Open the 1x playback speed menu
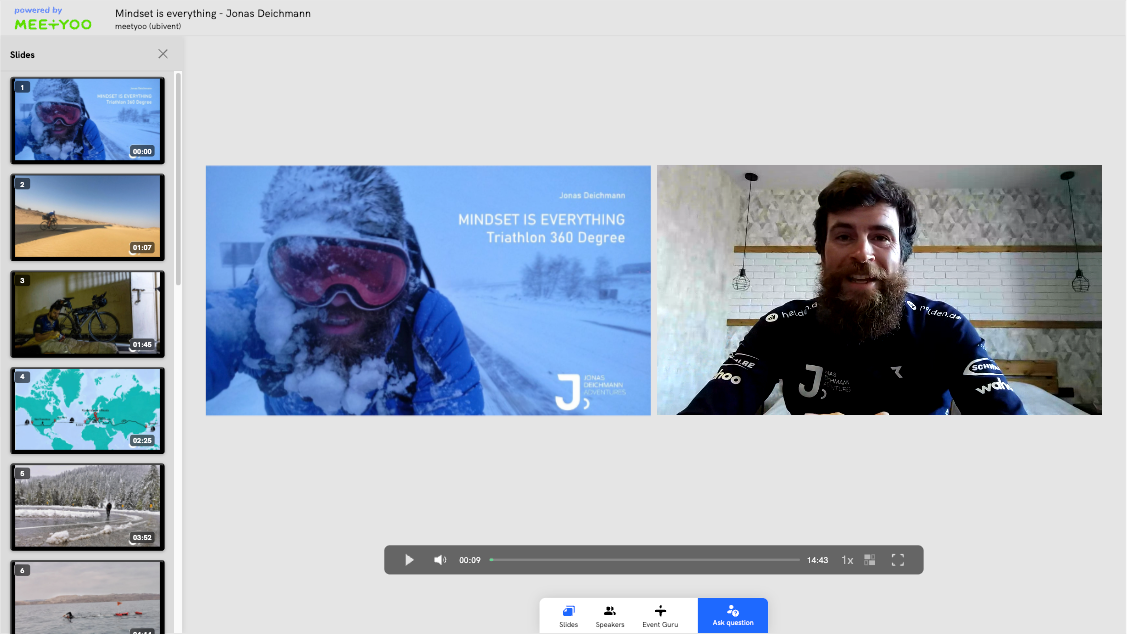The width and height of the screenshot is (1128, 635). click(x=847, y=560)
